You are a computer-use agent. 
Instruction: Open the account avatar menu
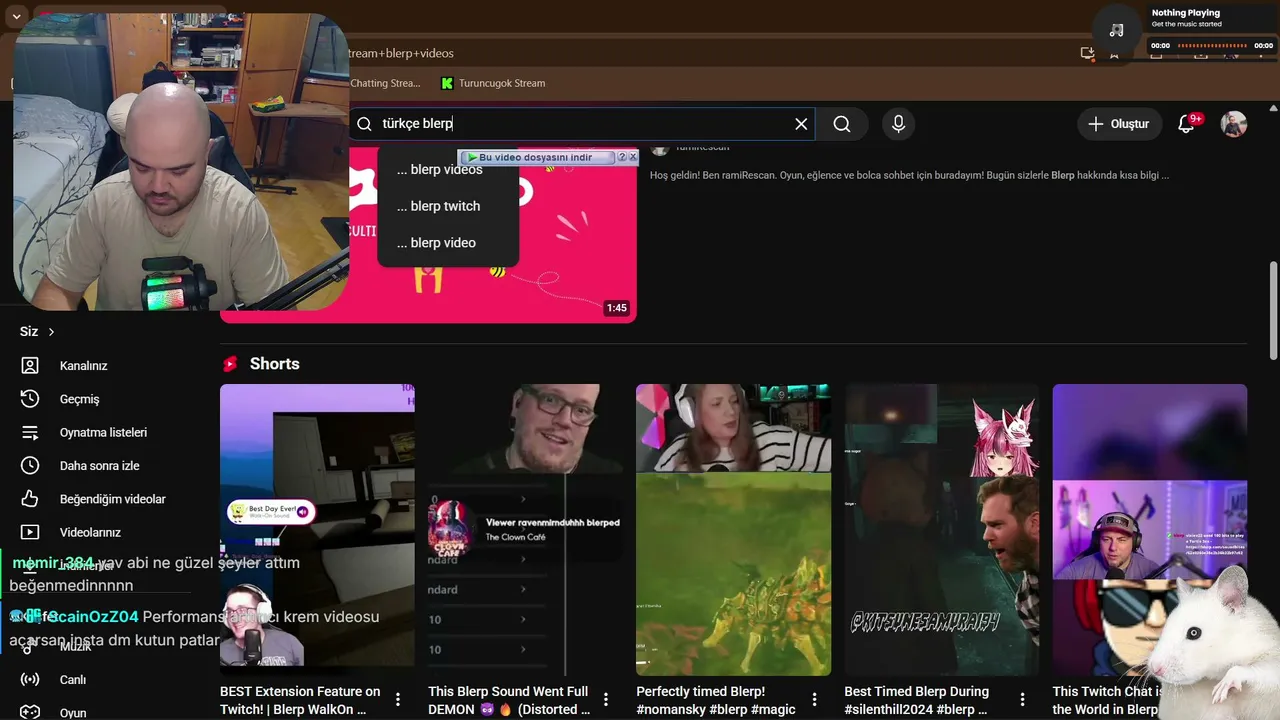[1234, 124]
